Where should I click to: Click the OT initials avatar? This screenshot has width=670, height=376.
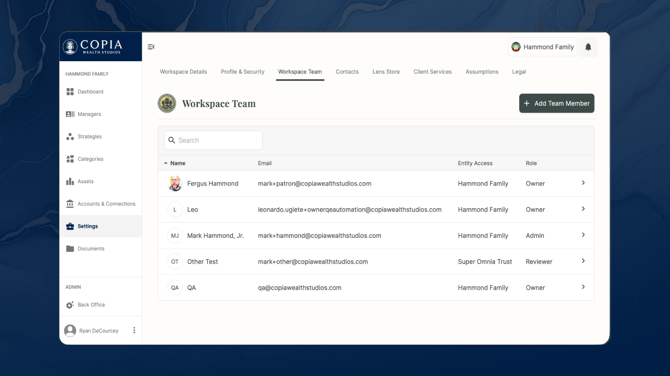(x=175, y=261)
